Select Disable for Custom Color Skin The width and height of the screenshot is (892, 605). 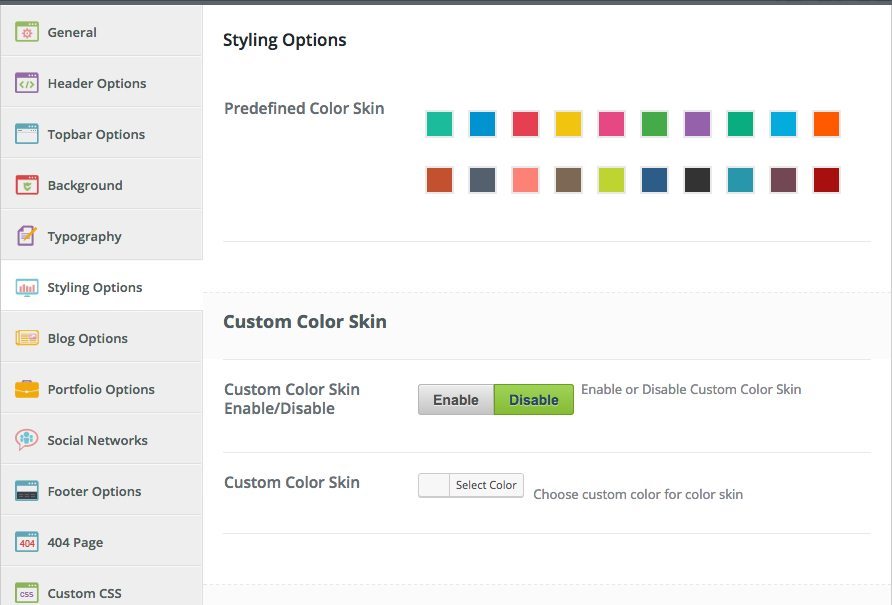tap(534, 400)
